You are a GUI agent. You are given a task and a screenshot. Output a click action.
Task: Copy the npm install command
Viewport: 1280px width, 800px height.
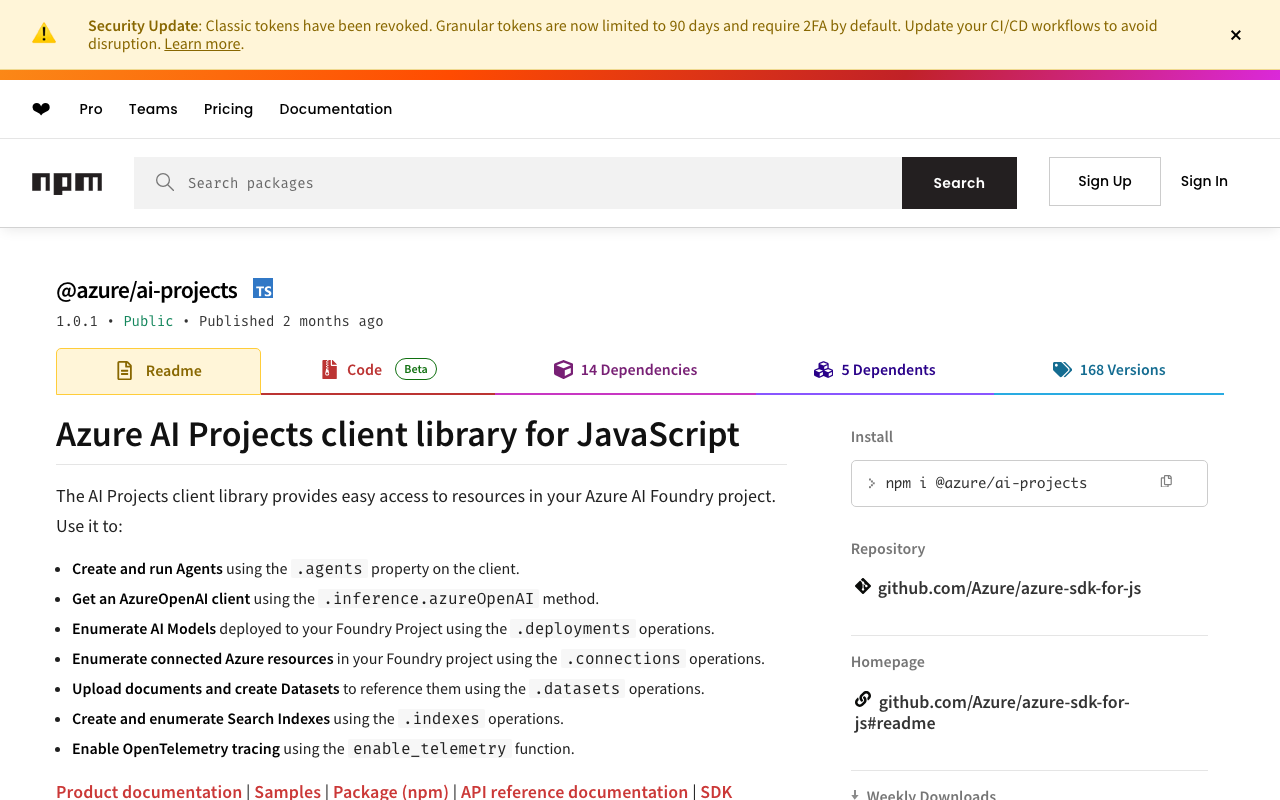coord(1166,482)
